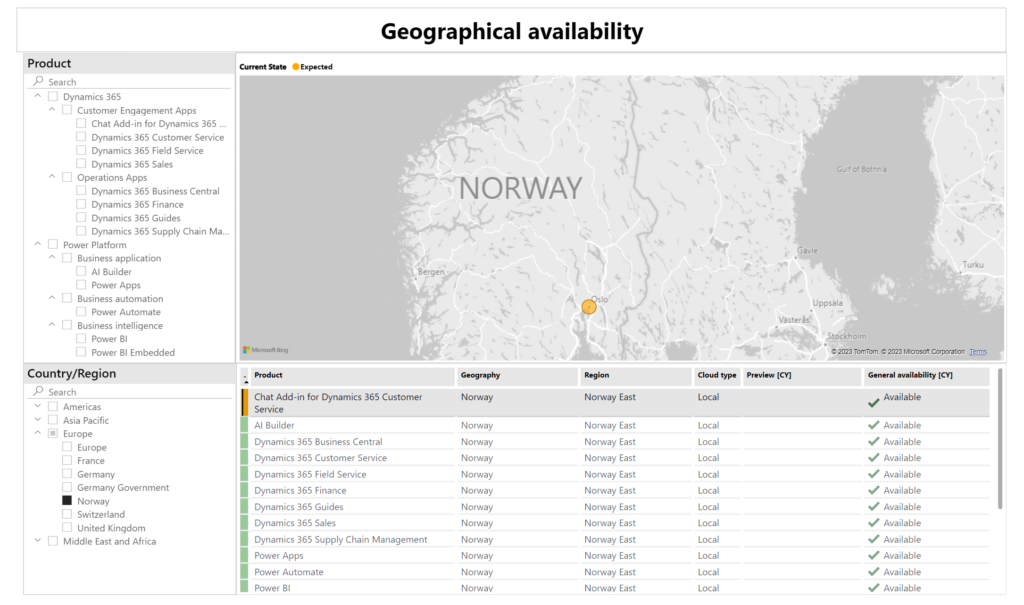Click 'Chat Add-in for Dynamics 365 Customer Service' in the table

338,402
